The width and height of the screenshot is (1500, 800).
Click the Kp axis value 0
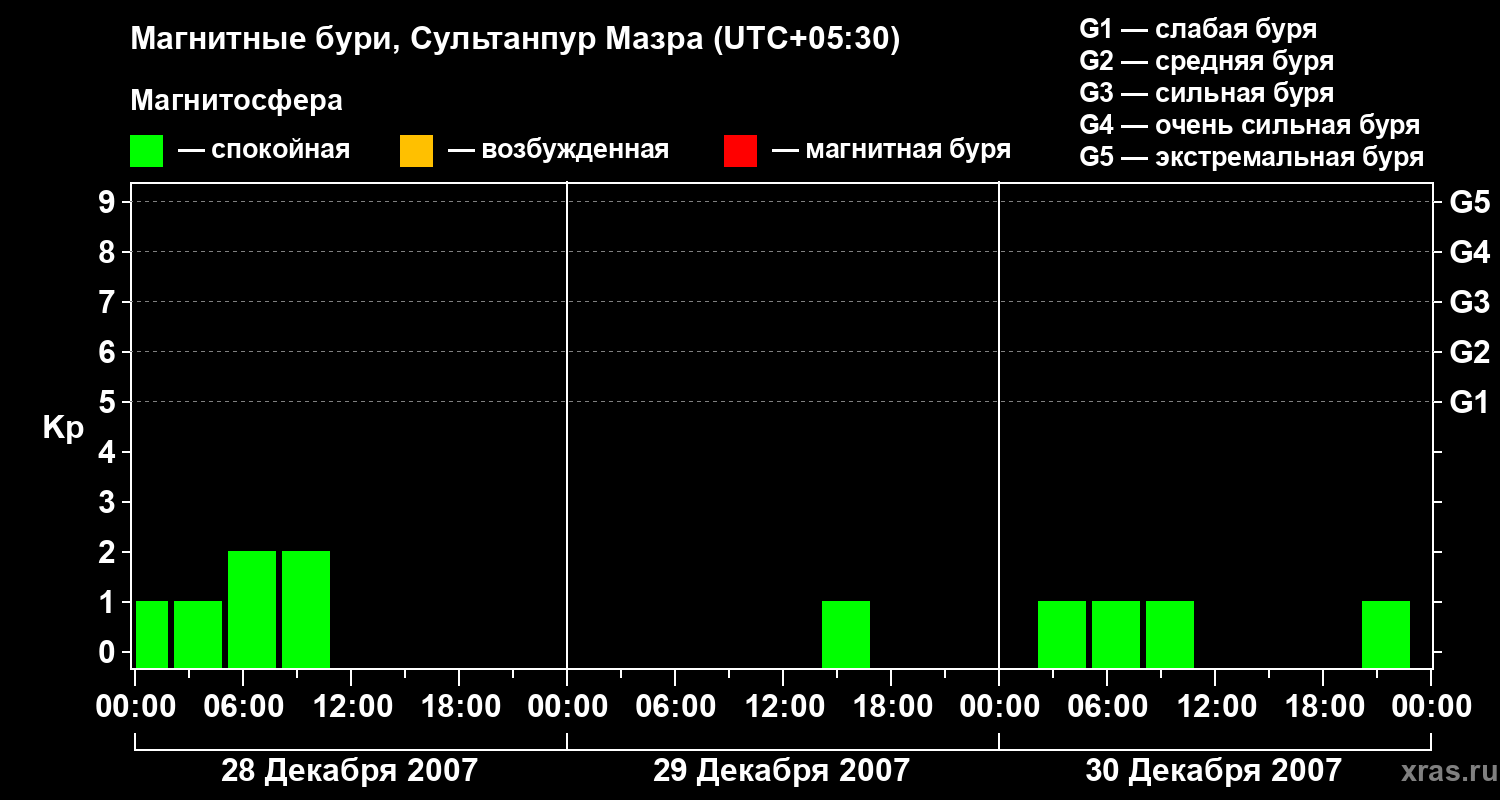tap(109, 652)
